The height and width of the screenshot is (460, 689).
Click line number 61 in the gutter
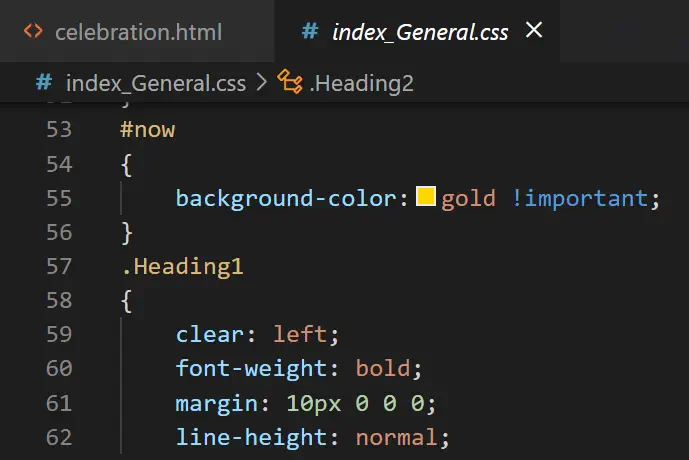click(59, 403)
